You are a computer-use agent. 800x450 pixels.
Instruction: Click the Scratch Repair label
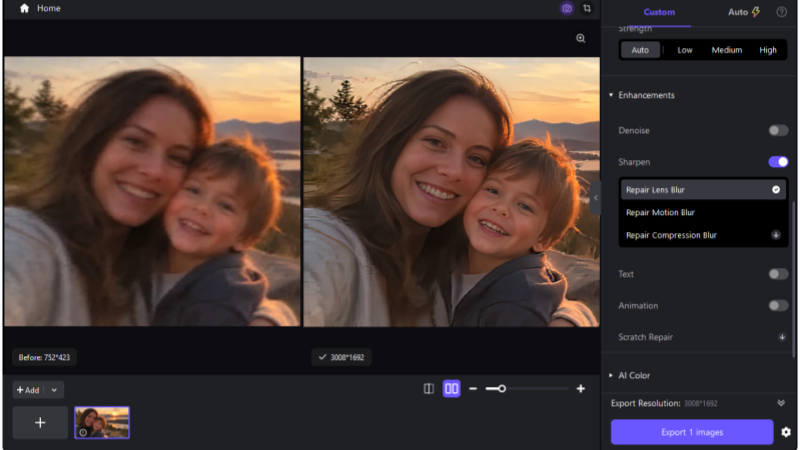pos(645,337)
